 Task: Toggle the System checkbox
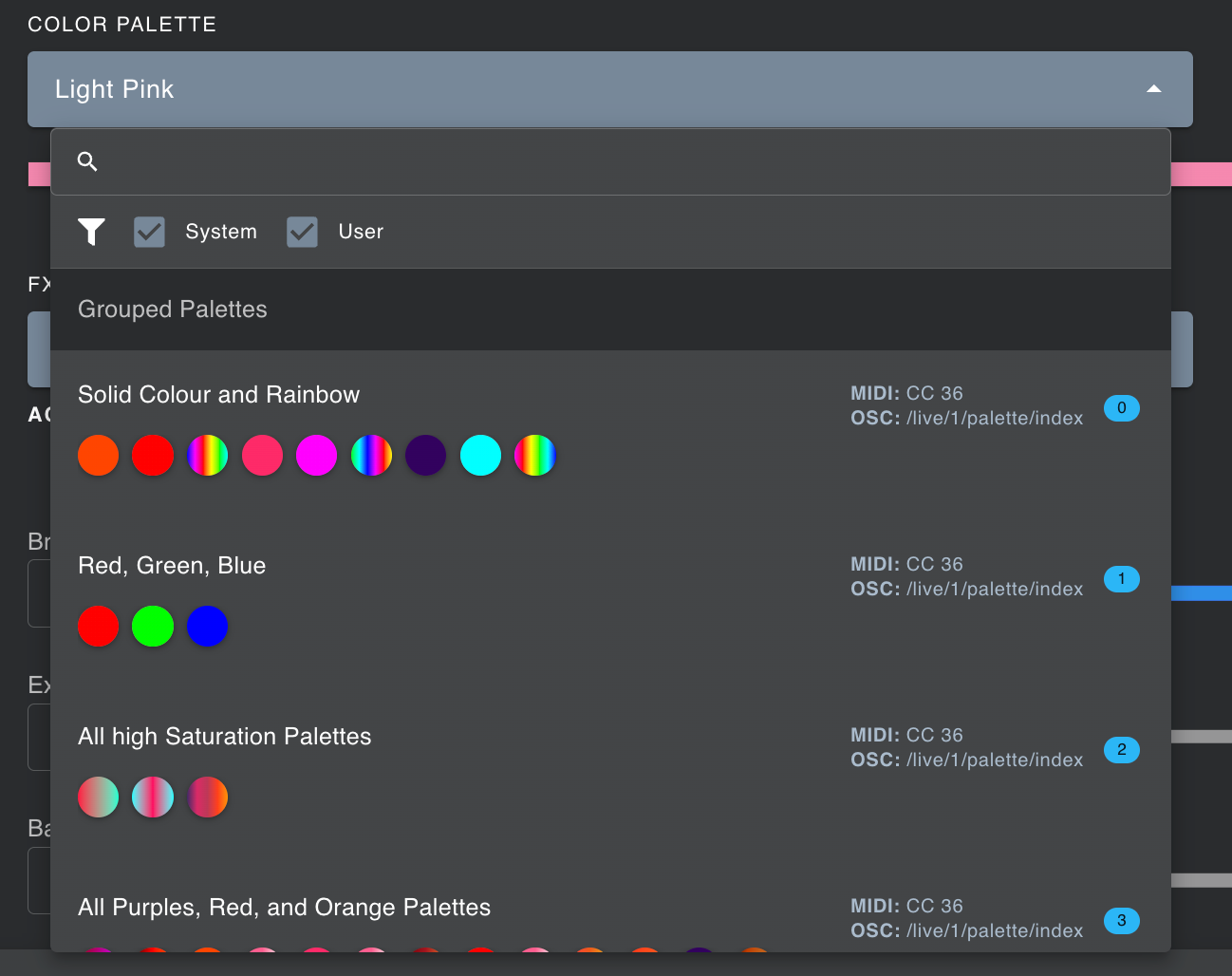point(149,232)
